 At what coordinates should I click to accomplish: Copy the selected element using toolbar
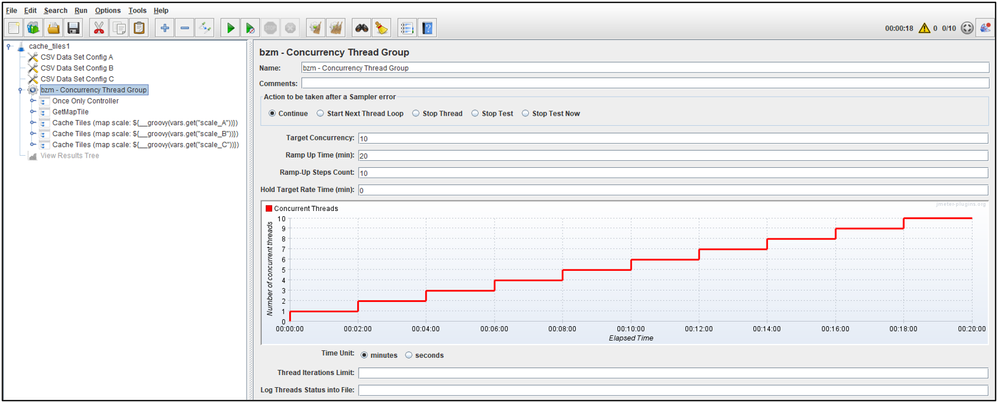tap(118, 28)
